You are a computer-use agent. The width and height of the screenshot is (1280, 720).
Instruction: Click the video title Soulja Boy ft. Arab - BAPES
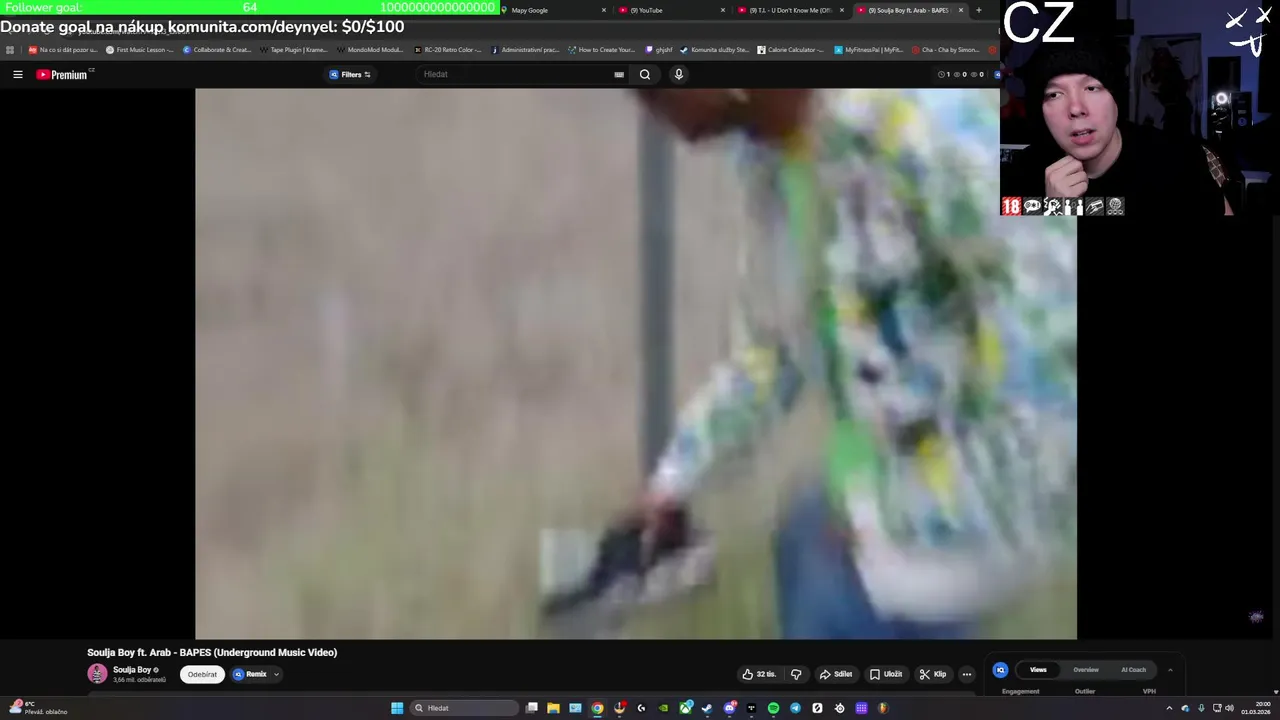212,652
